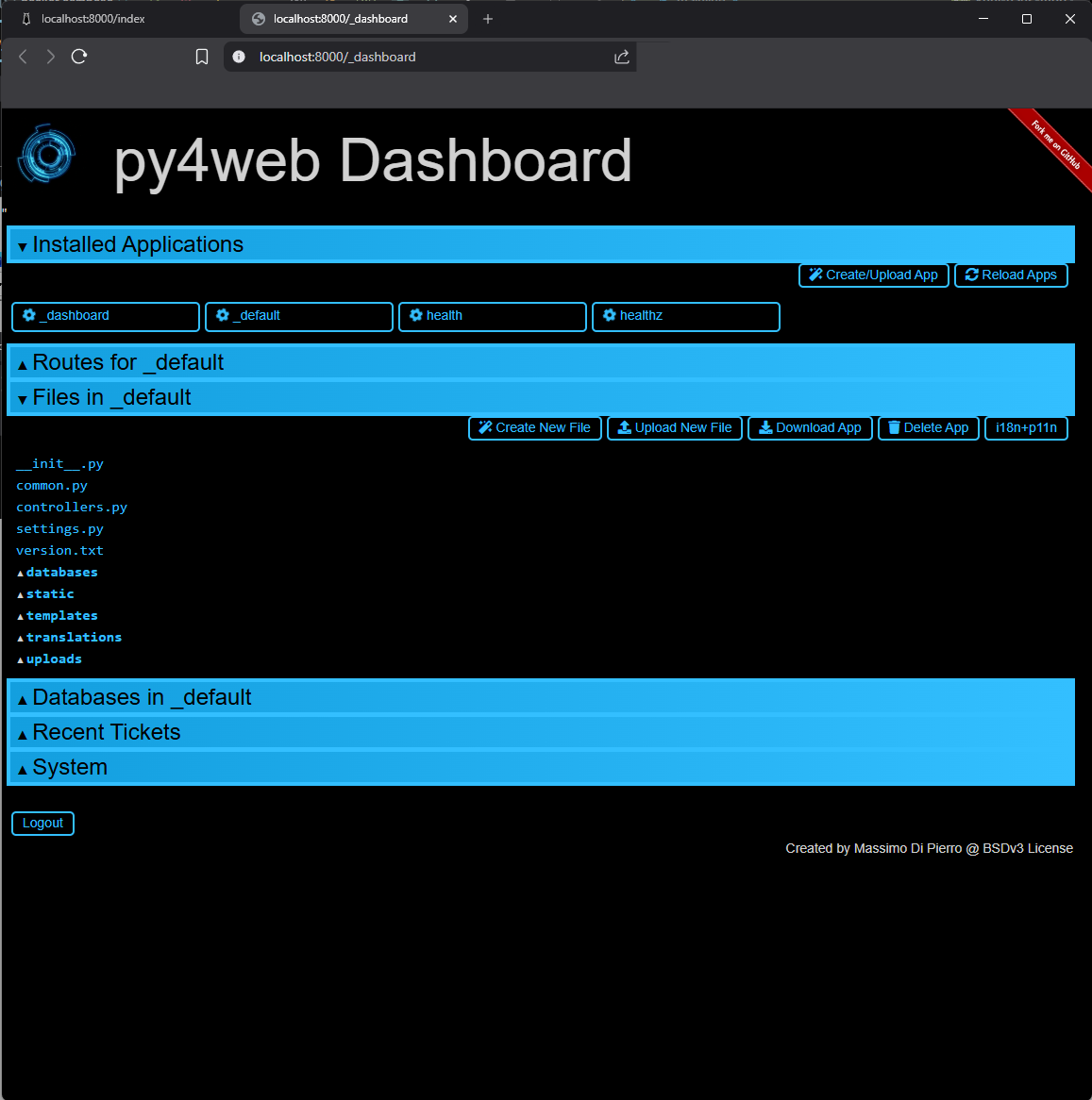Viewport: 1092px width, 1100px height.
Task: Reload the page with browser refresh icon
Action: [79, 57]
